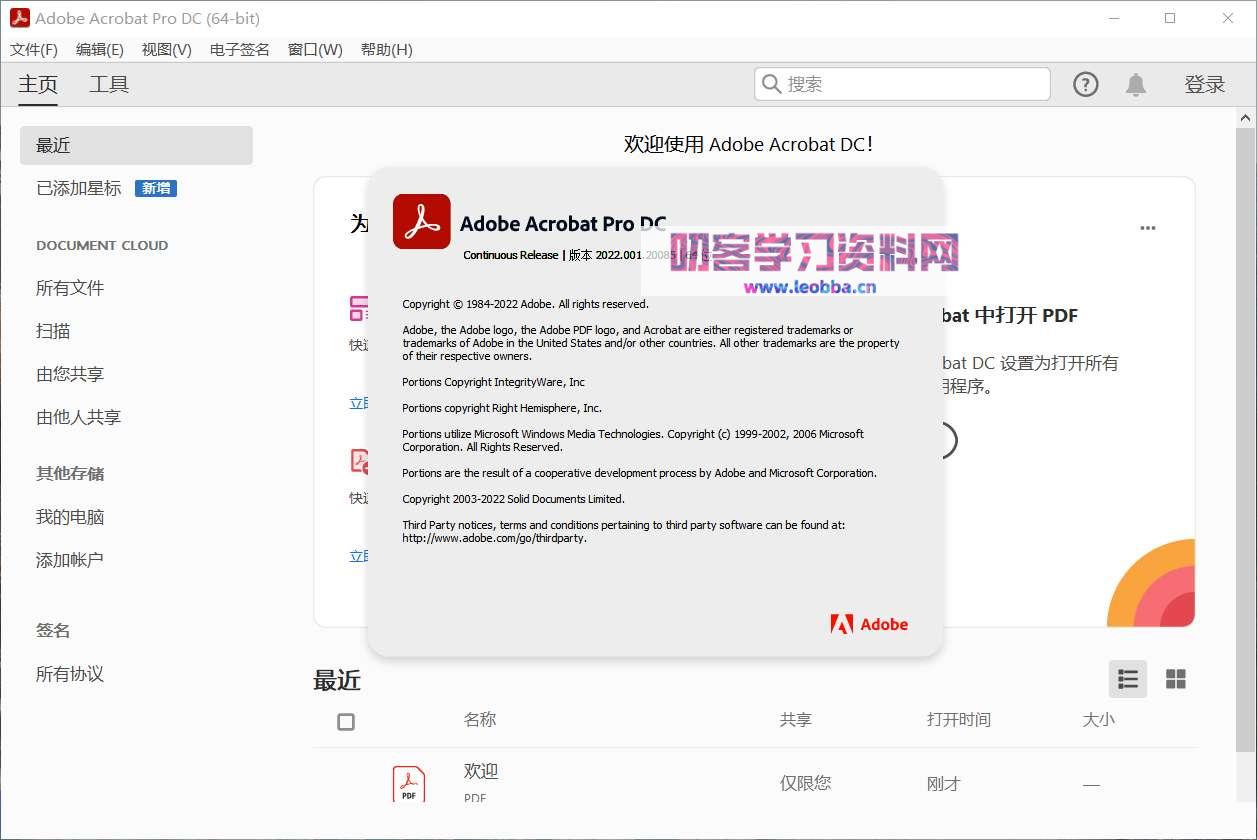Click the scroll-up arrow on the scrollbar
The image size is (1257, 840).
tap(1247, 116)
